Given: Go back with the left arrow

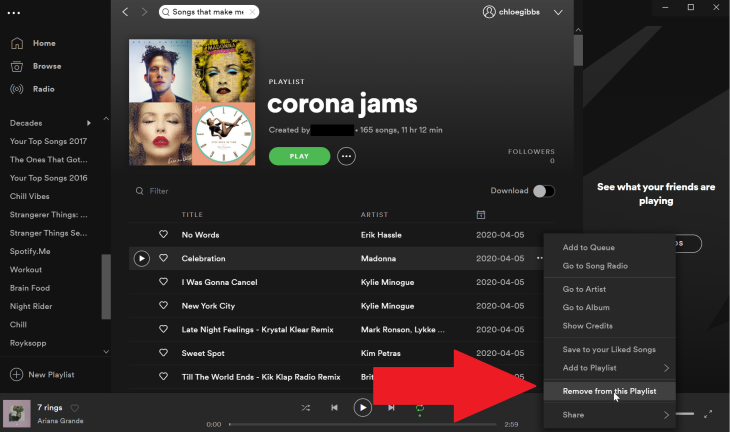Looking at the screenshot, I should coord(125,12).
